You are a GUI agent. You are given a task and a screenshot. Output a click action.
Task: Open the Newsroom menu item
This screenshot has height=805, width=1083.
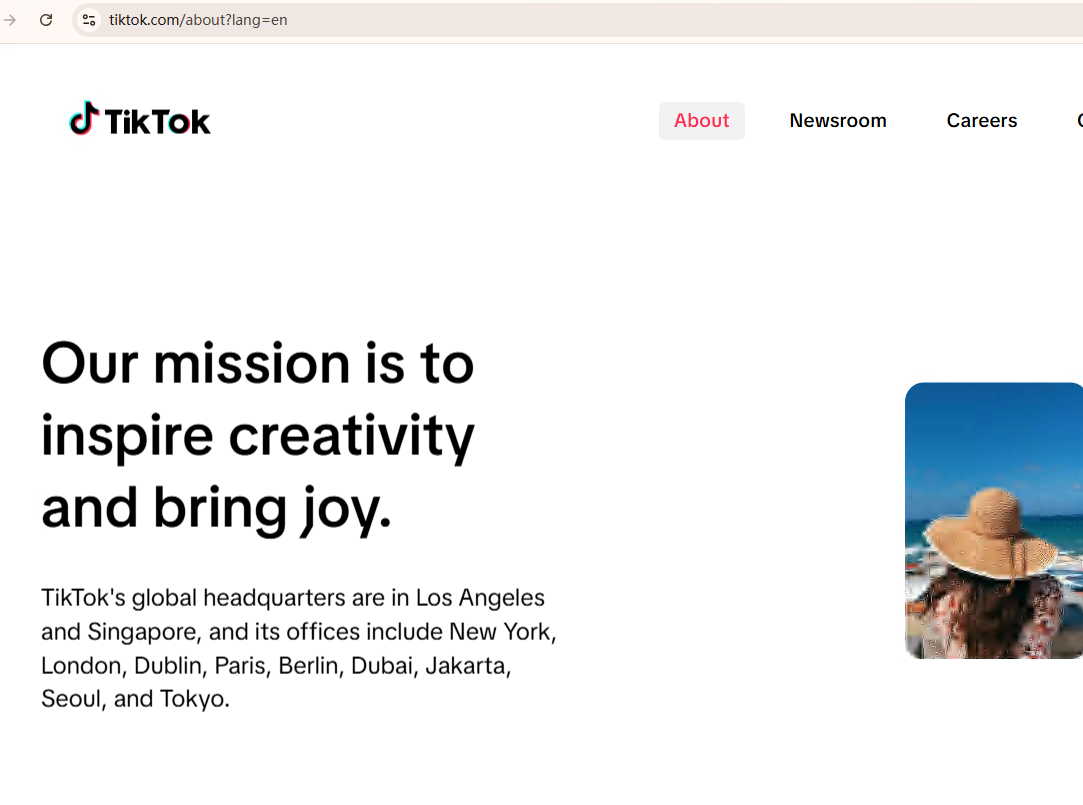tap(837, 121)
